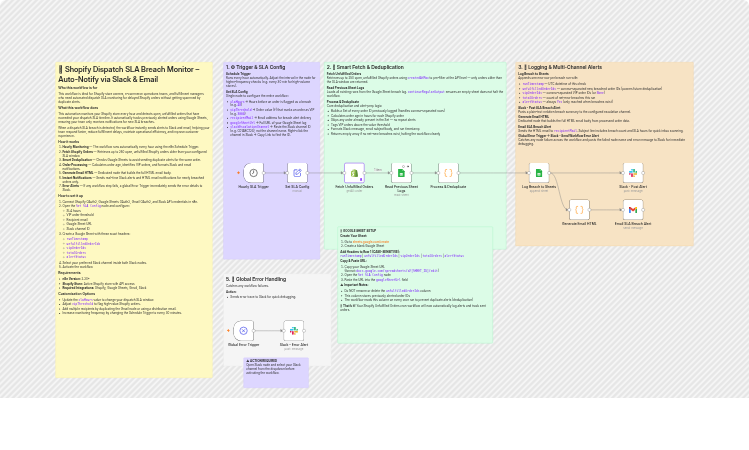Click the 'Generate Email HTML' node label
749x450 pixels.
pyautogui.click(x=579, y=224)
